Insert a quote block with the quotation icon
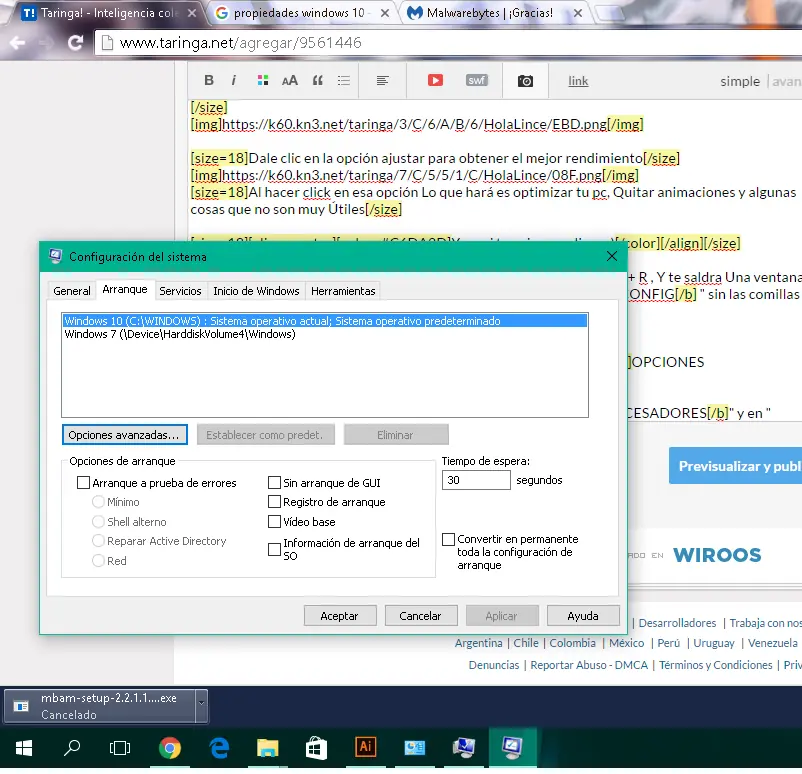Viewport: 802px width, 774px height. (318, 80)
